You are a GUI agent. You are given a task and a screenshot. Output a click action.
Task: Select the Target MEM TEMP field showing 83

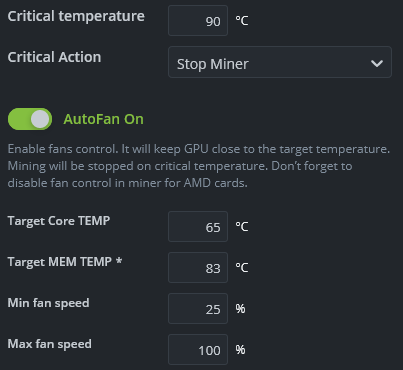pyautogui.click(x=198, y=268)
